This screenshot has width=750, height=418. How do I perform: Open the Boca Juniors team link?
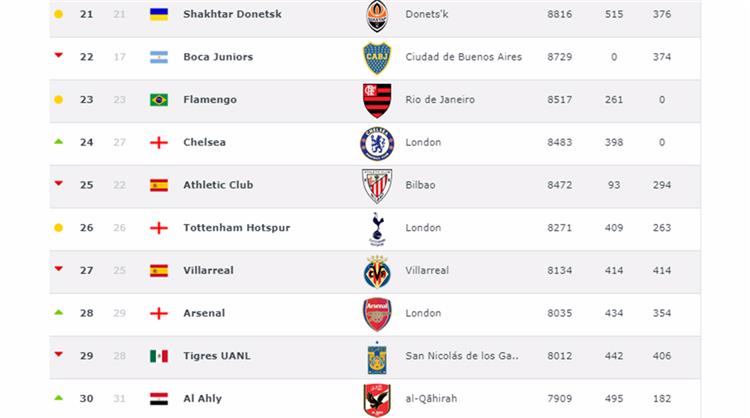click(x=218, y=57)
